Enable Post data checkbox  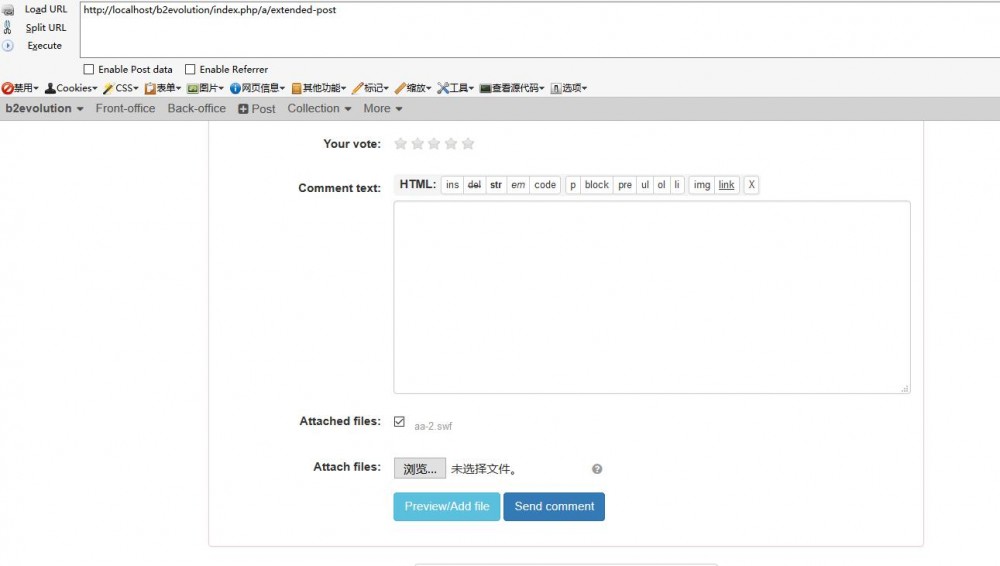coord(89,69)
